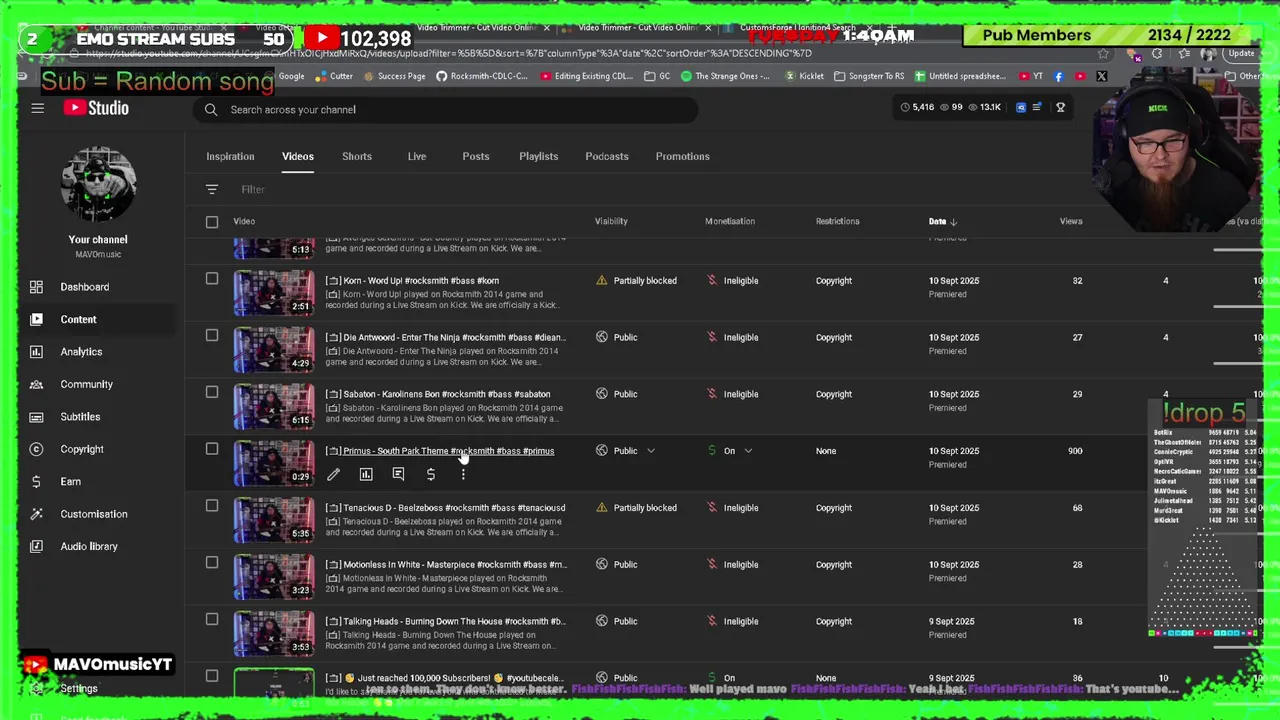Click the warning icon on Tenacious D visibility
1280x720 pixels.
[x=601, y=508]
